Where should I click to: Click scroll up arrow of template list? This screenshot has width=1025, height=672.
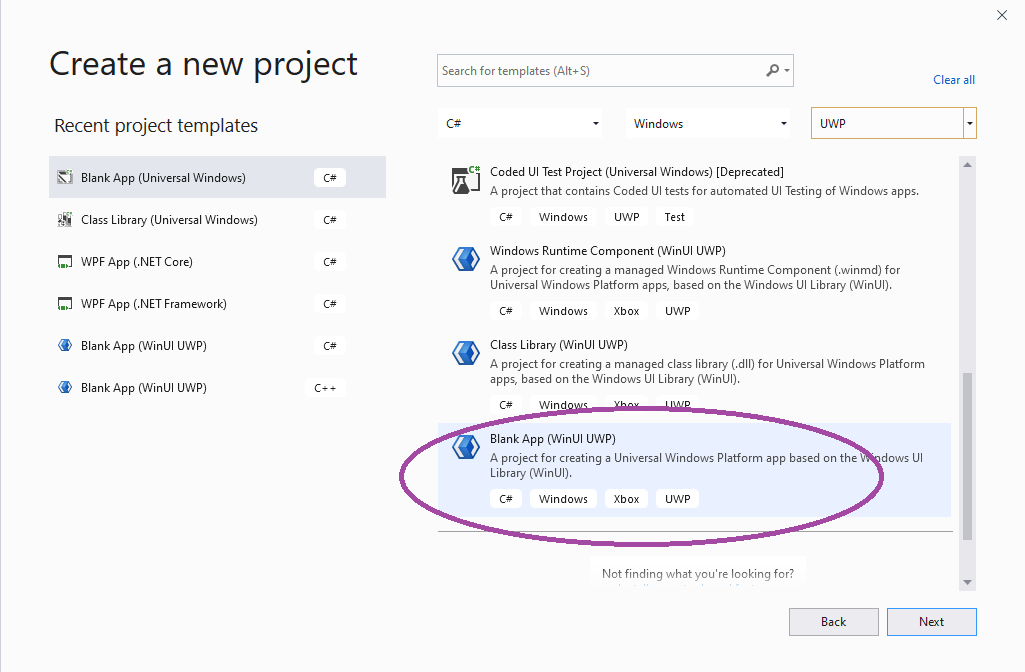click(967, 165)
